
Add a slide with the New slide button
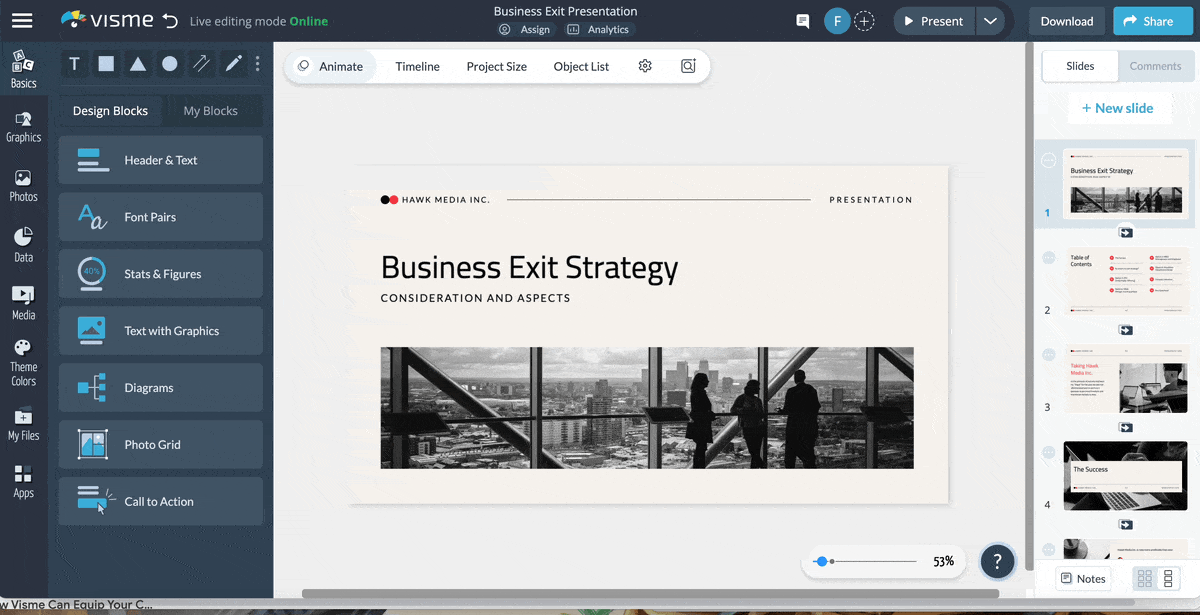1119,107
